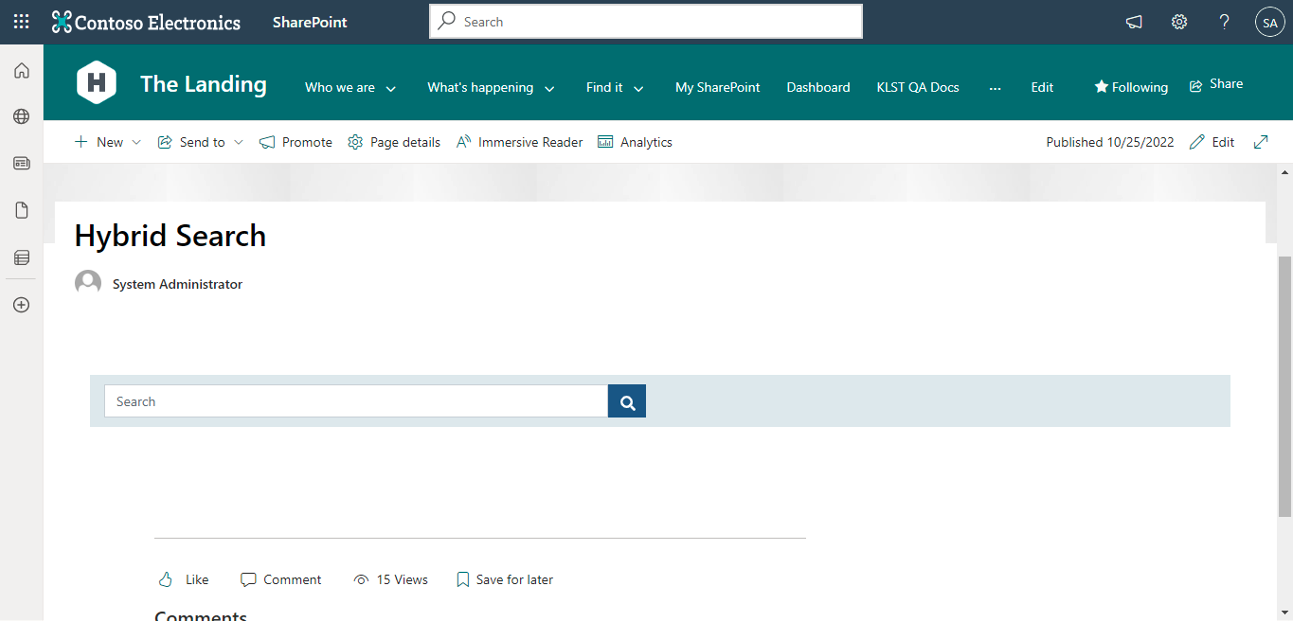Click the Contoso Electronics logo
This screenshot has height=621, width=1293.
point(146,22)
